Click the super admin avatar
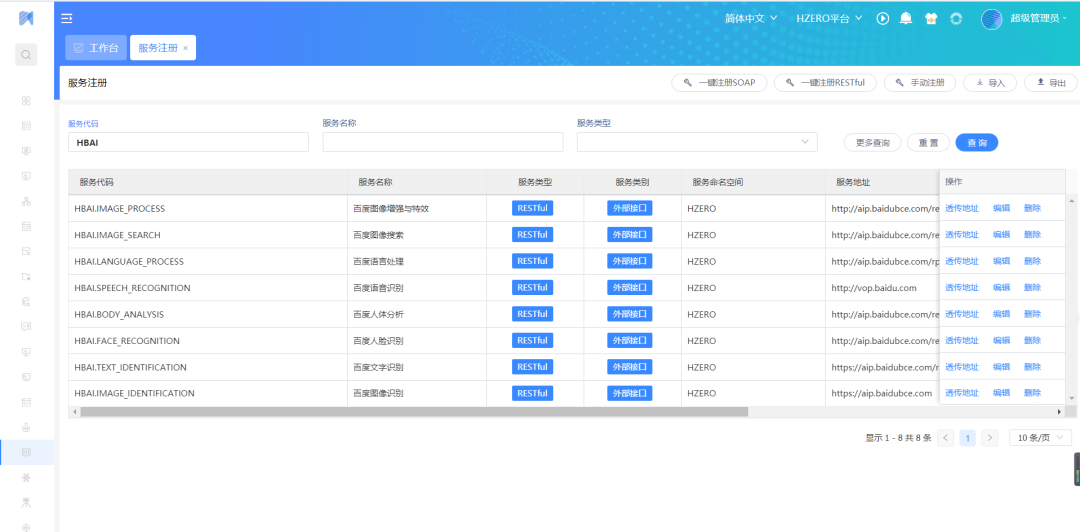 [x=991, y=18]
